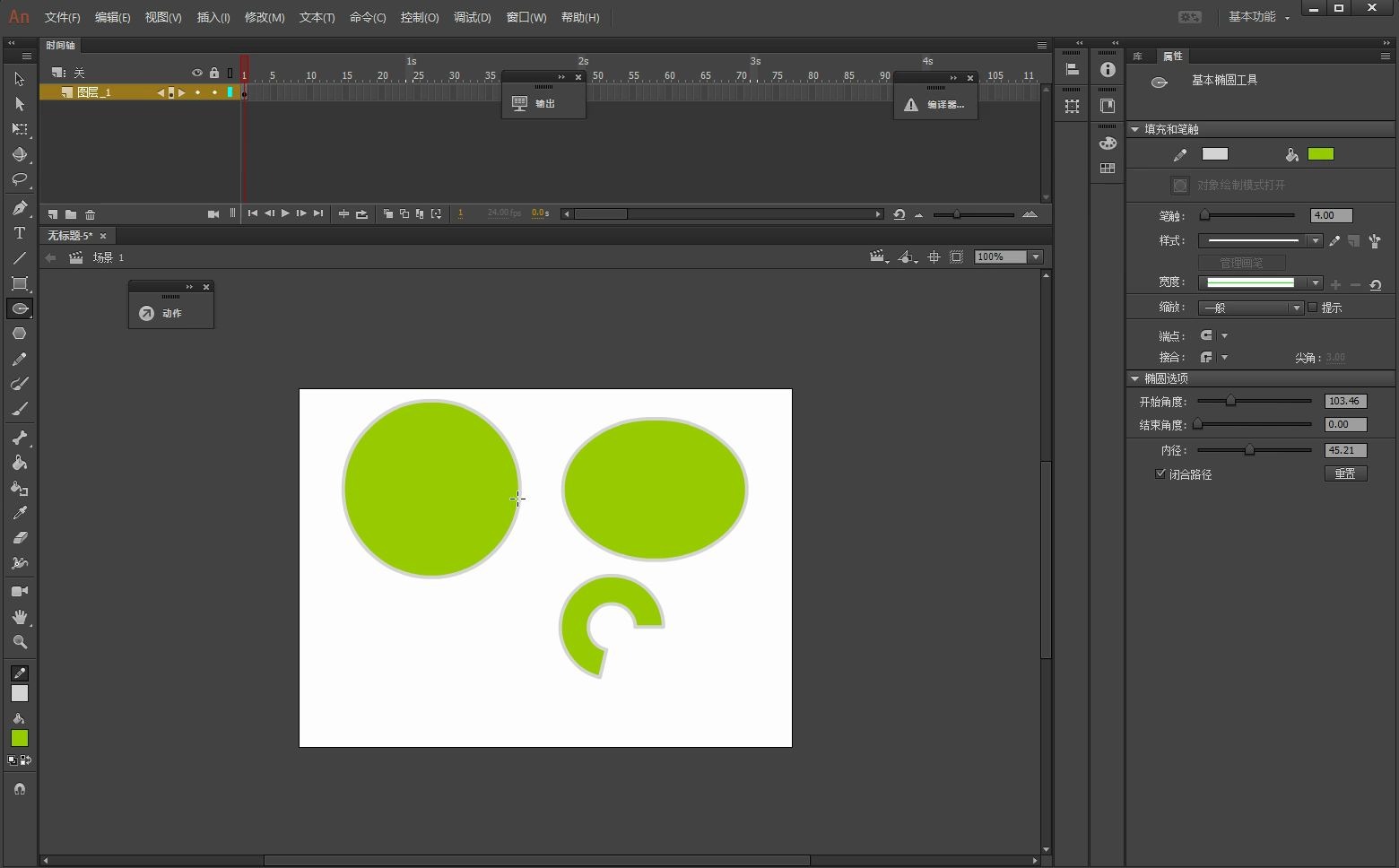
Task: Select the Selection arrow tool
Action: [19, 79]
